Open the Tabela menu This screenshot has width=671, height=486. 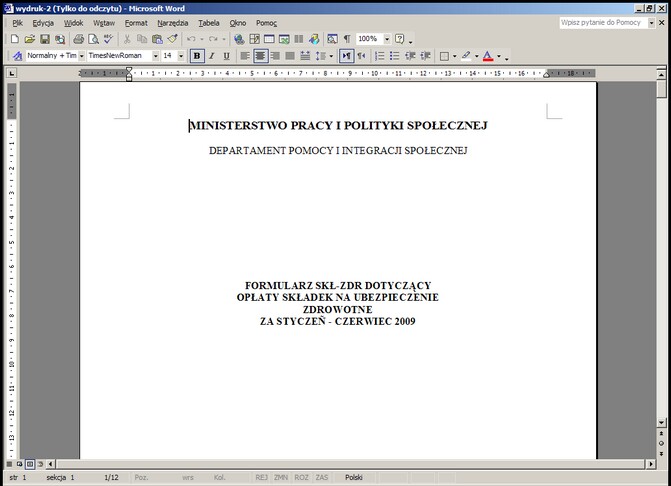209,22
